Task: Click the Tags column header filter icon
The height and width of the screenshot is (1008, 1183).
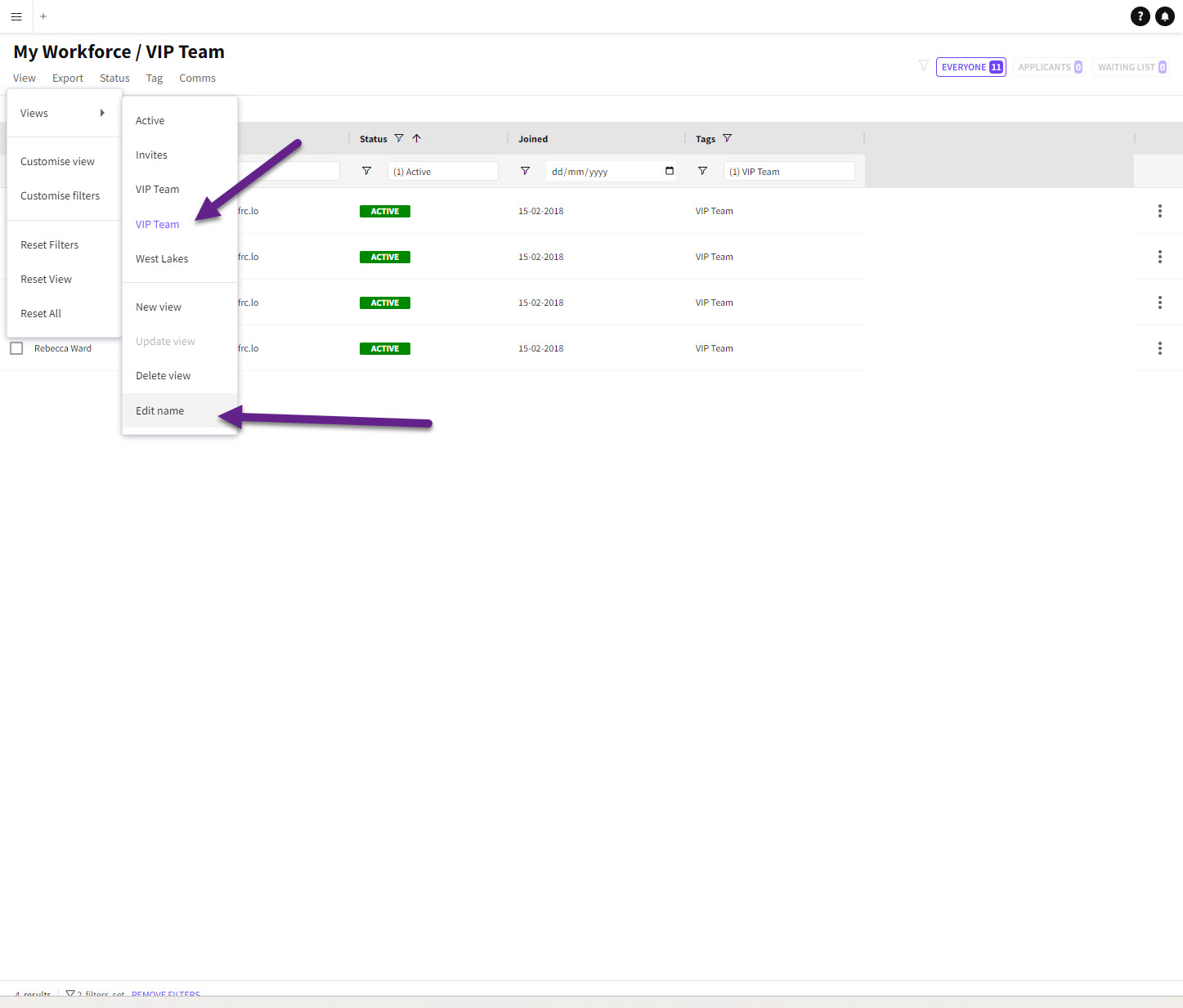Action: pos(727,139)
